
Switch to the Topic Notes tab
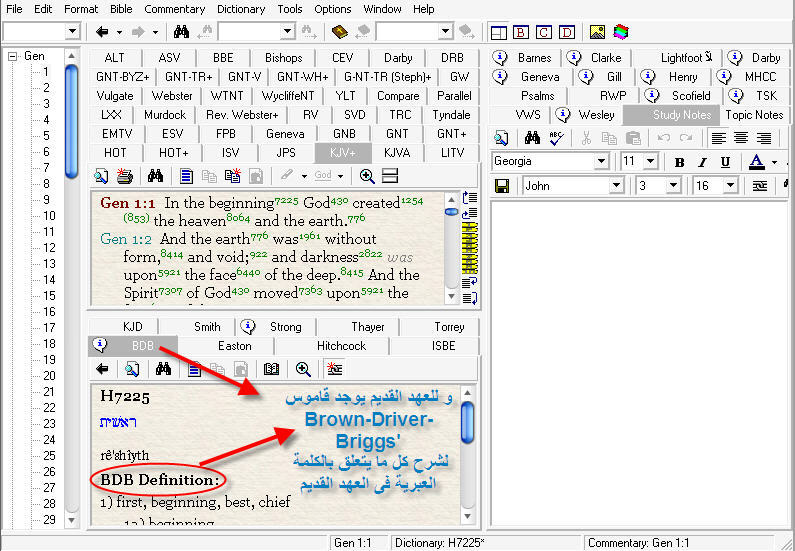click(x=754, y=115)
